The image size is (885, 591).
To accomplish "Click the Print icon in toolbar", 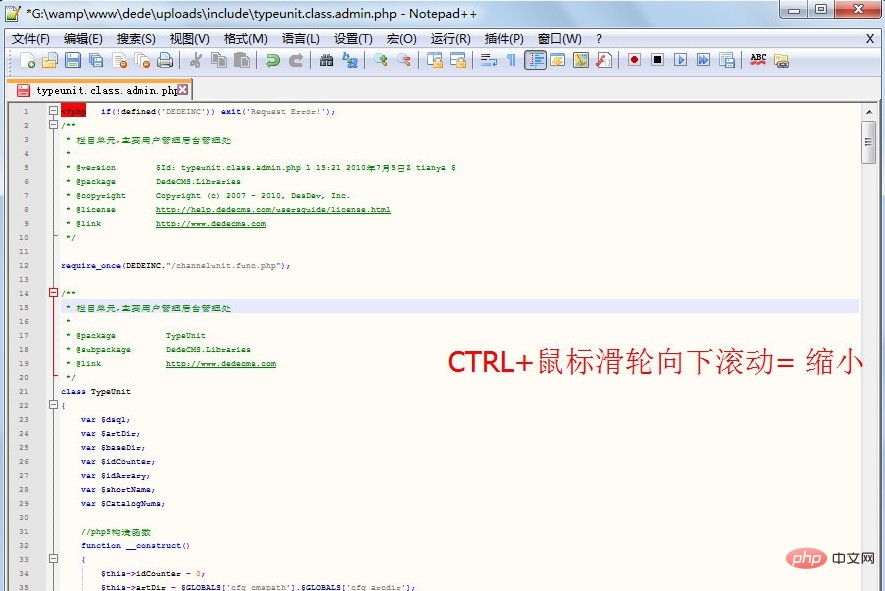I will click(164, 60).
